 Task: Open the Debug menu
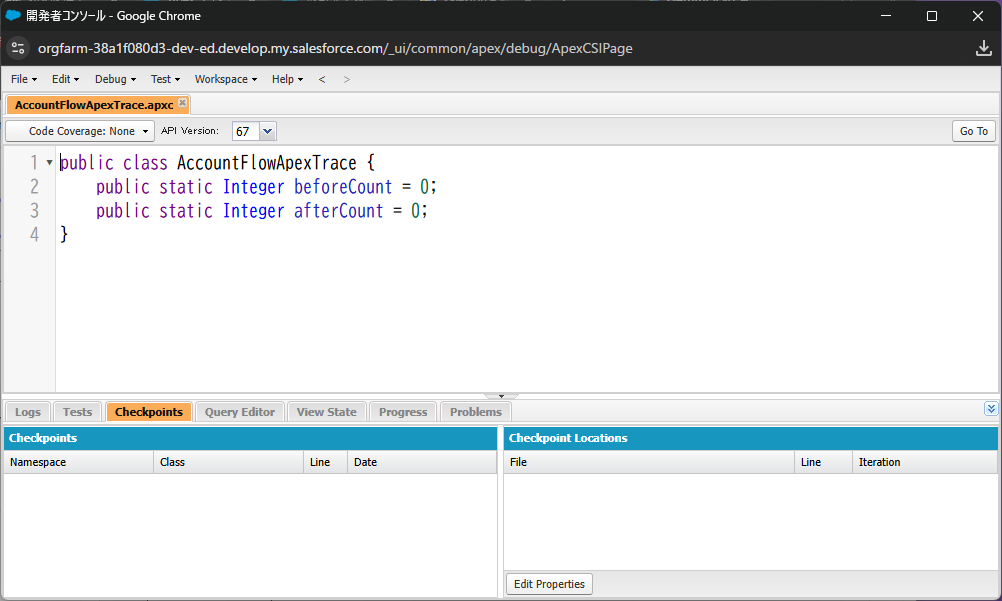[x=115, y=79]
